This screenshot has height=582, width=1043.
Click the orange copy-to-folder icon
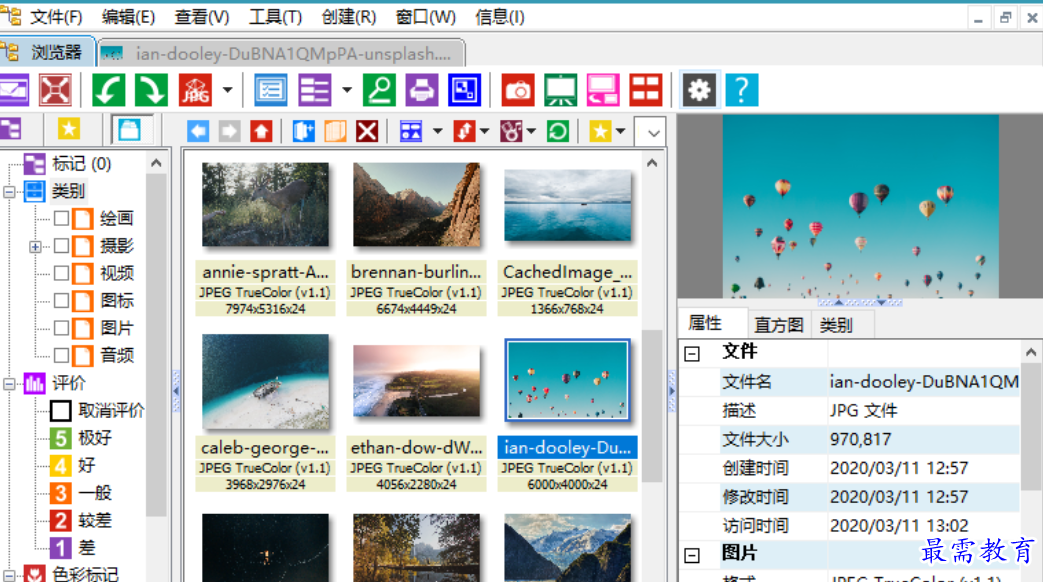335,131
